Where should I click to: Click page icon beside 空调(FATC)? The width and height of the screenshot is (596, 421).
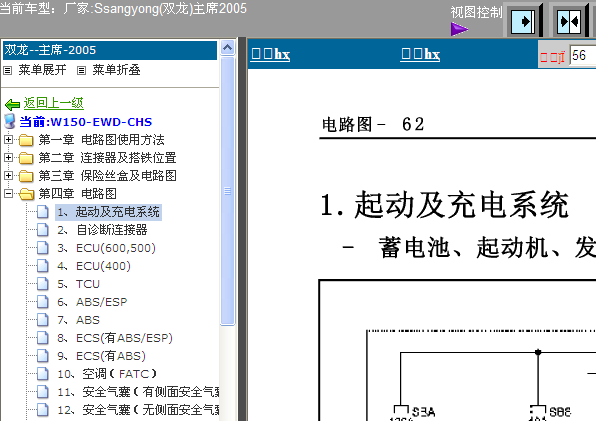click(x=43, y=374)
